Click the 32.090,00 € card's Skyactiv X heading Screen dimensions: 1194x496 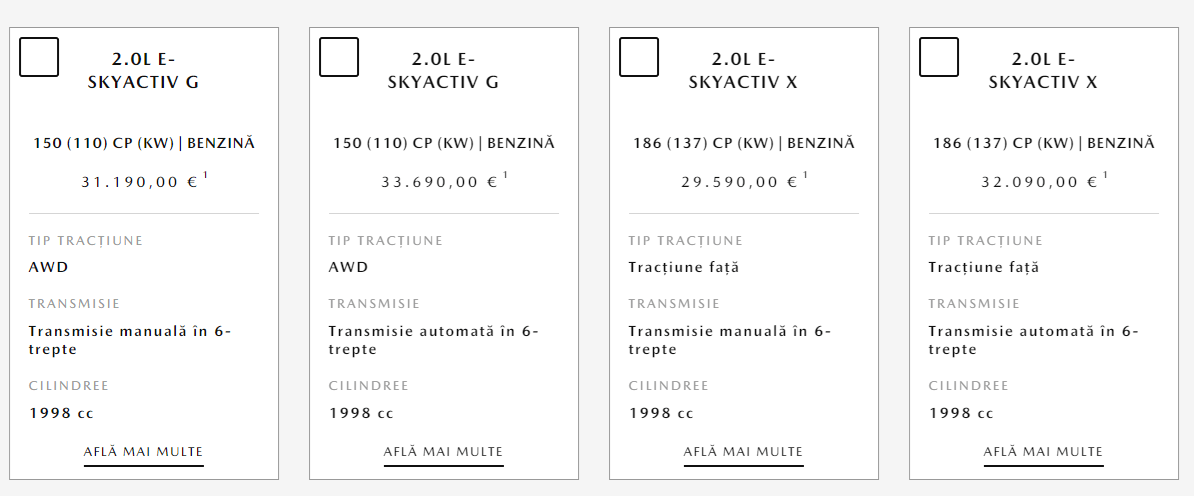point(1044,71)
